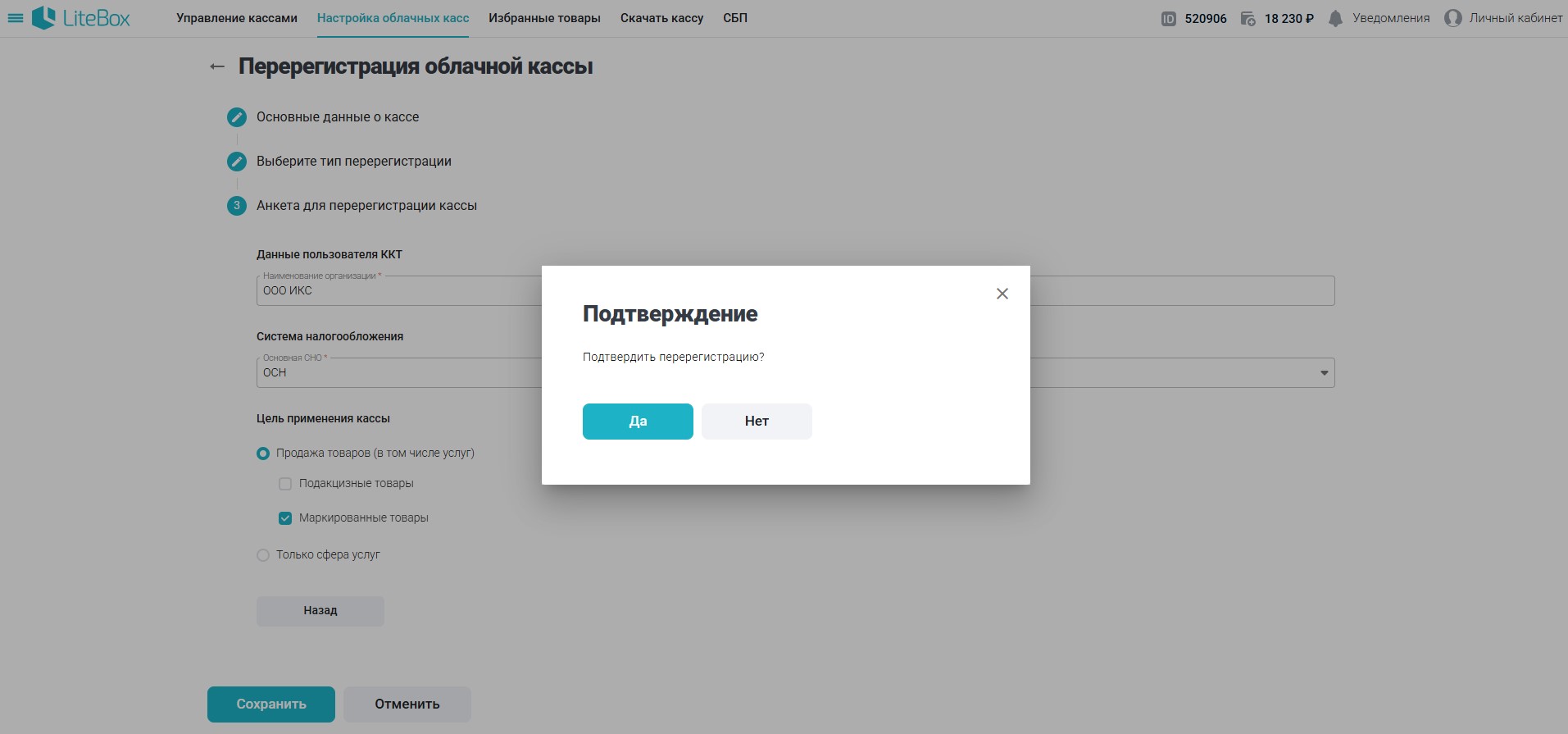This screenshot has height=734, width=1568.
Task: Open notifications bell icon
Action: click(x=1335, y=18)
